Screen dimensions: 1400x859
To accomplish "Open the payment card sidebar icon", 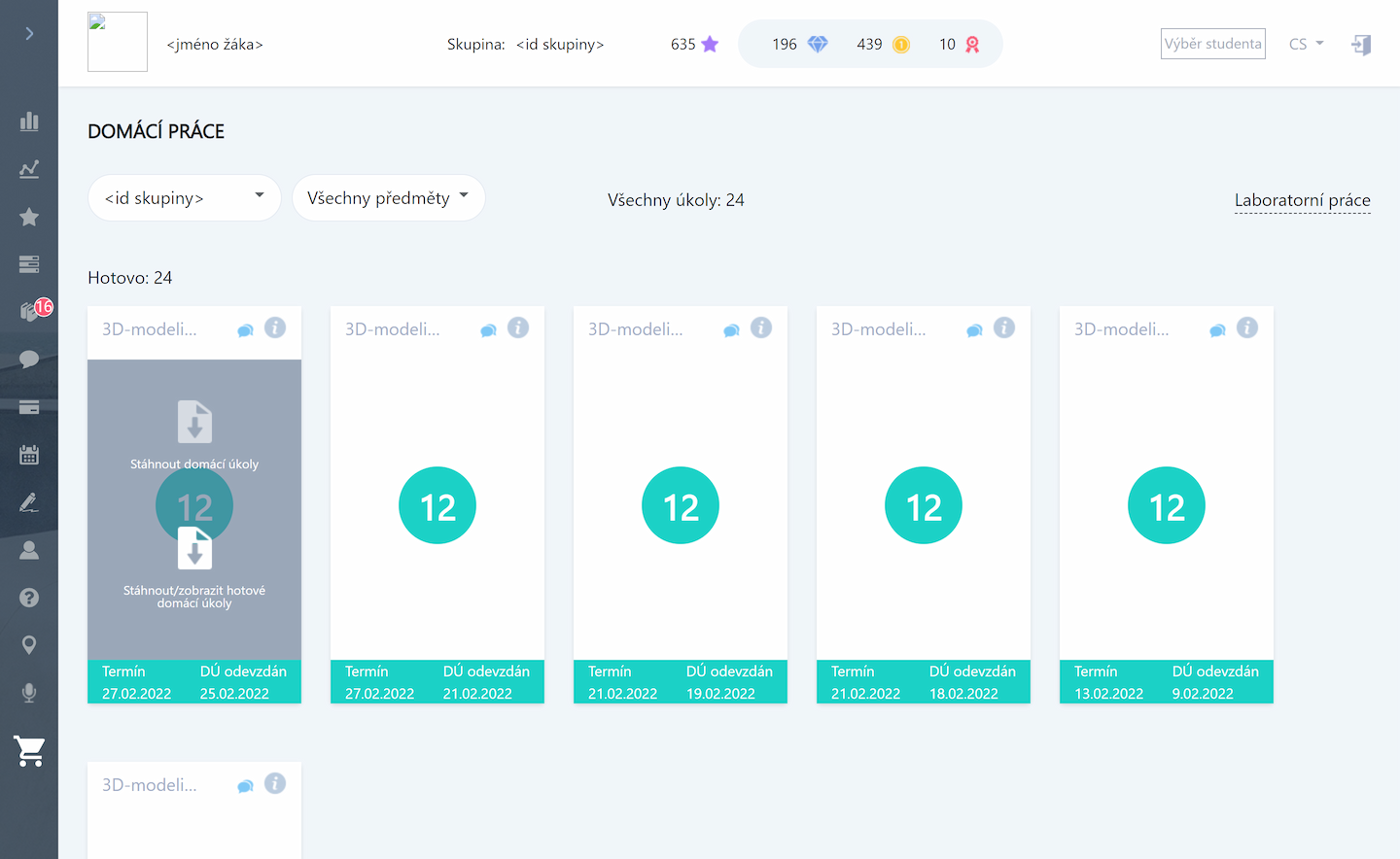I will (29, 407).
